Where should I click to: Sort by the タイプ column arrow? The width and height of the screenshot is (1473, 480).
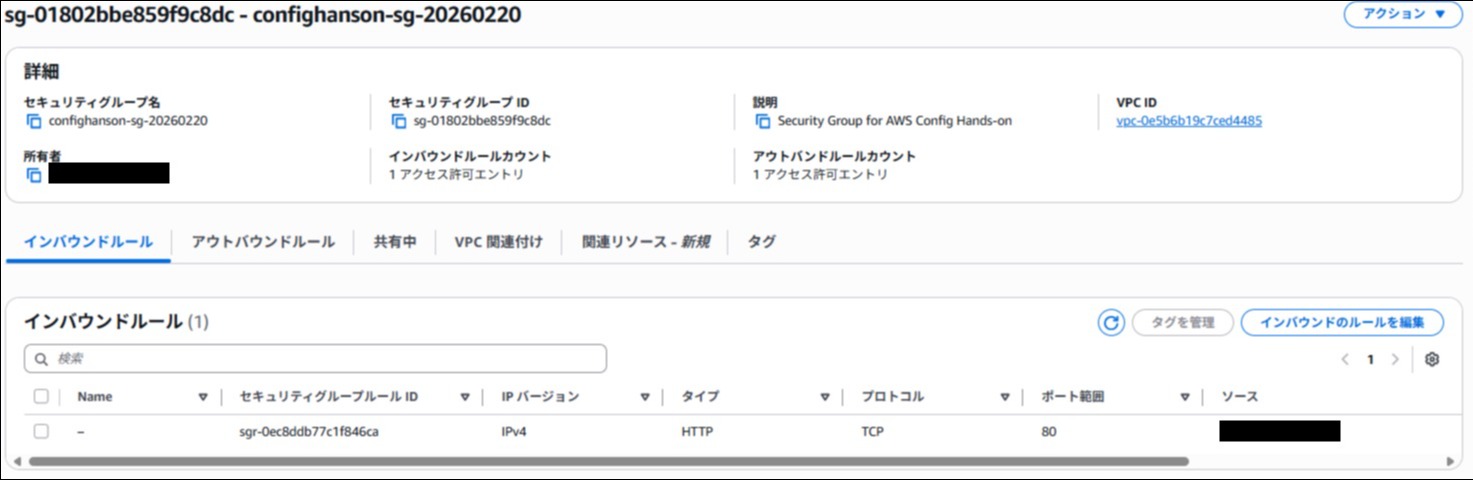(824, 397)
